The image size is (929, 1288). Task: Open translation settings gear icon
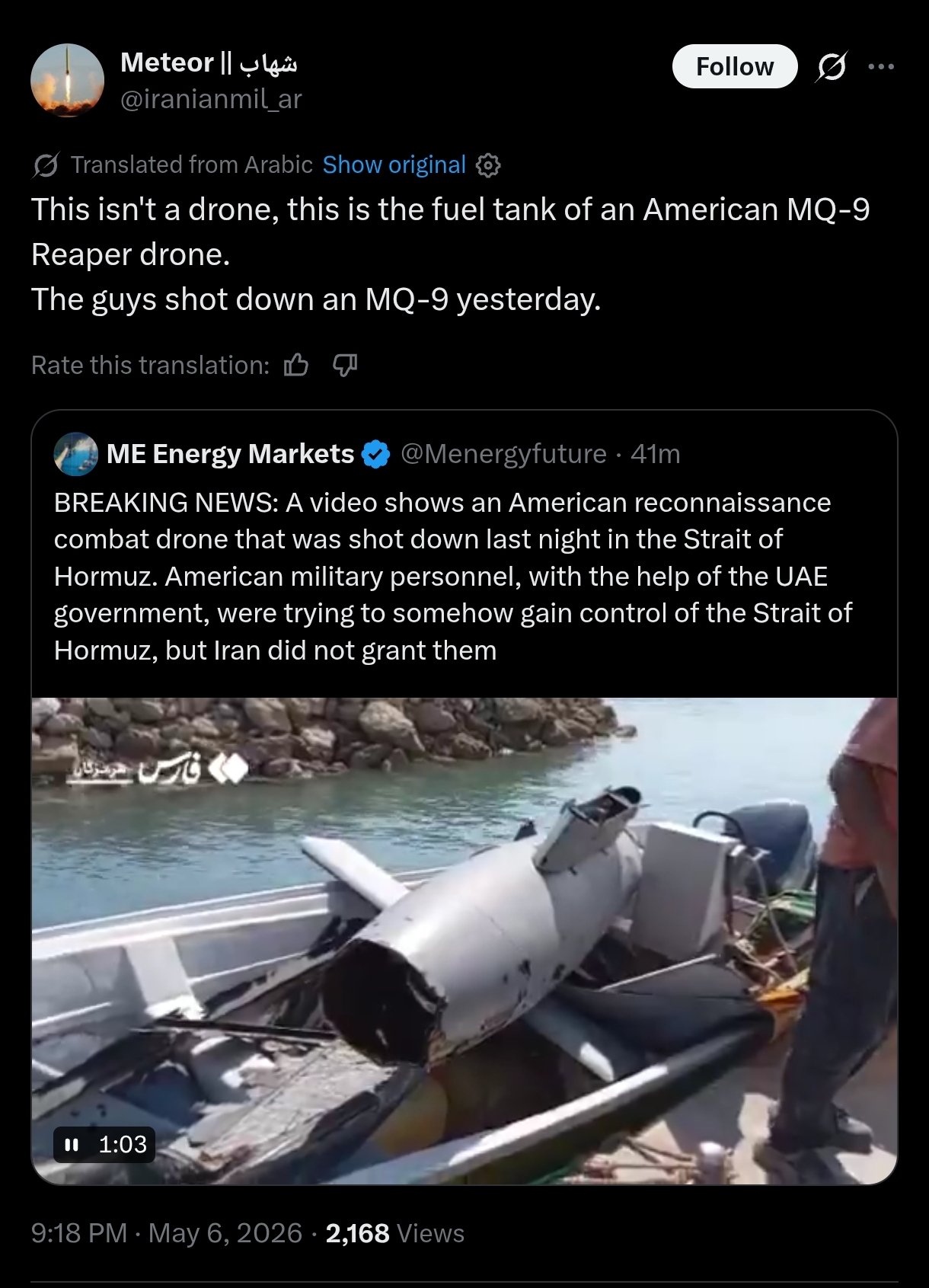click(488, 165)
